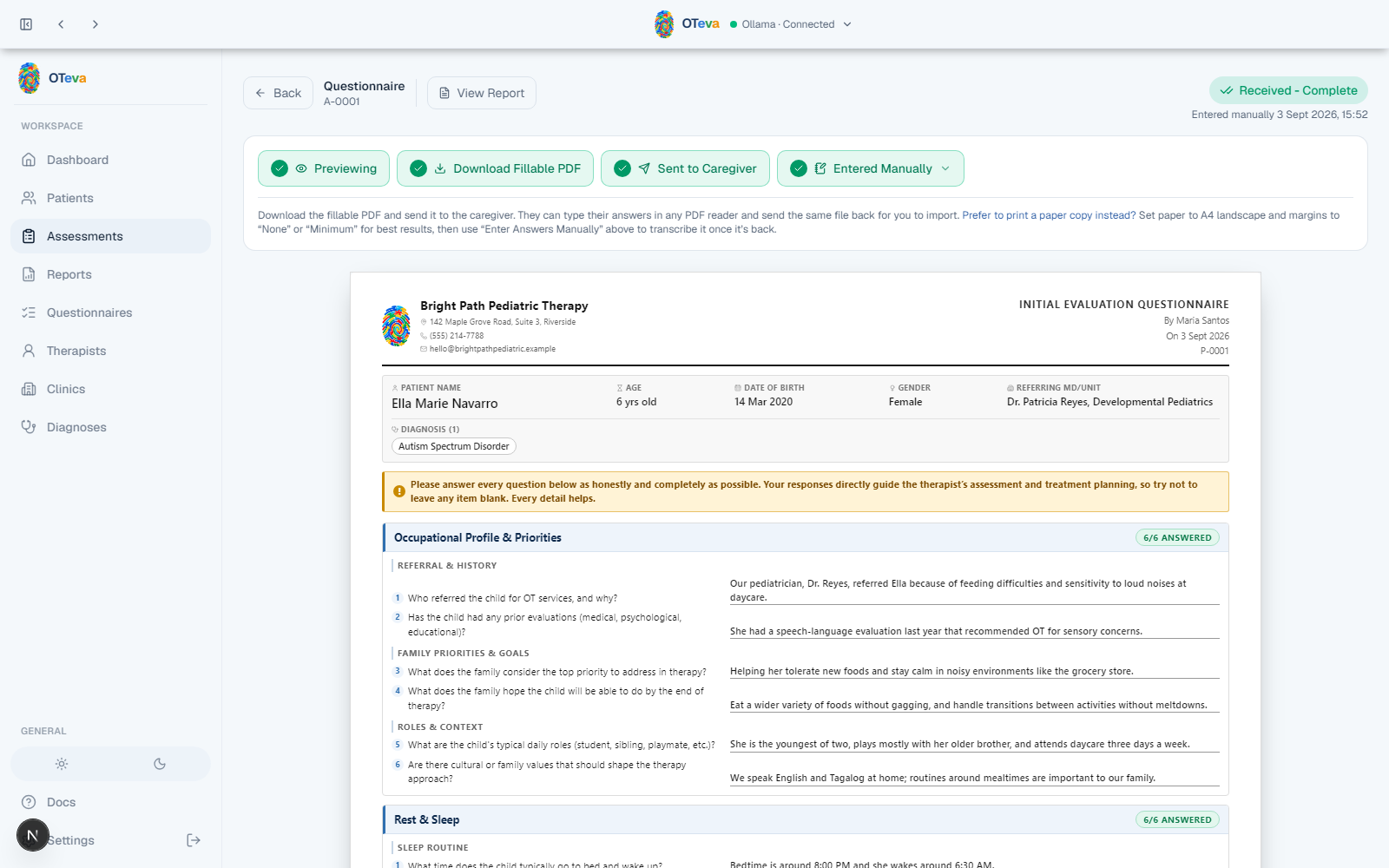Open the Ollama Connected status dropdown
Image resolution: width=1389 pixels, height=868 pixels.
pyautogui.click(x=791, y=24)
